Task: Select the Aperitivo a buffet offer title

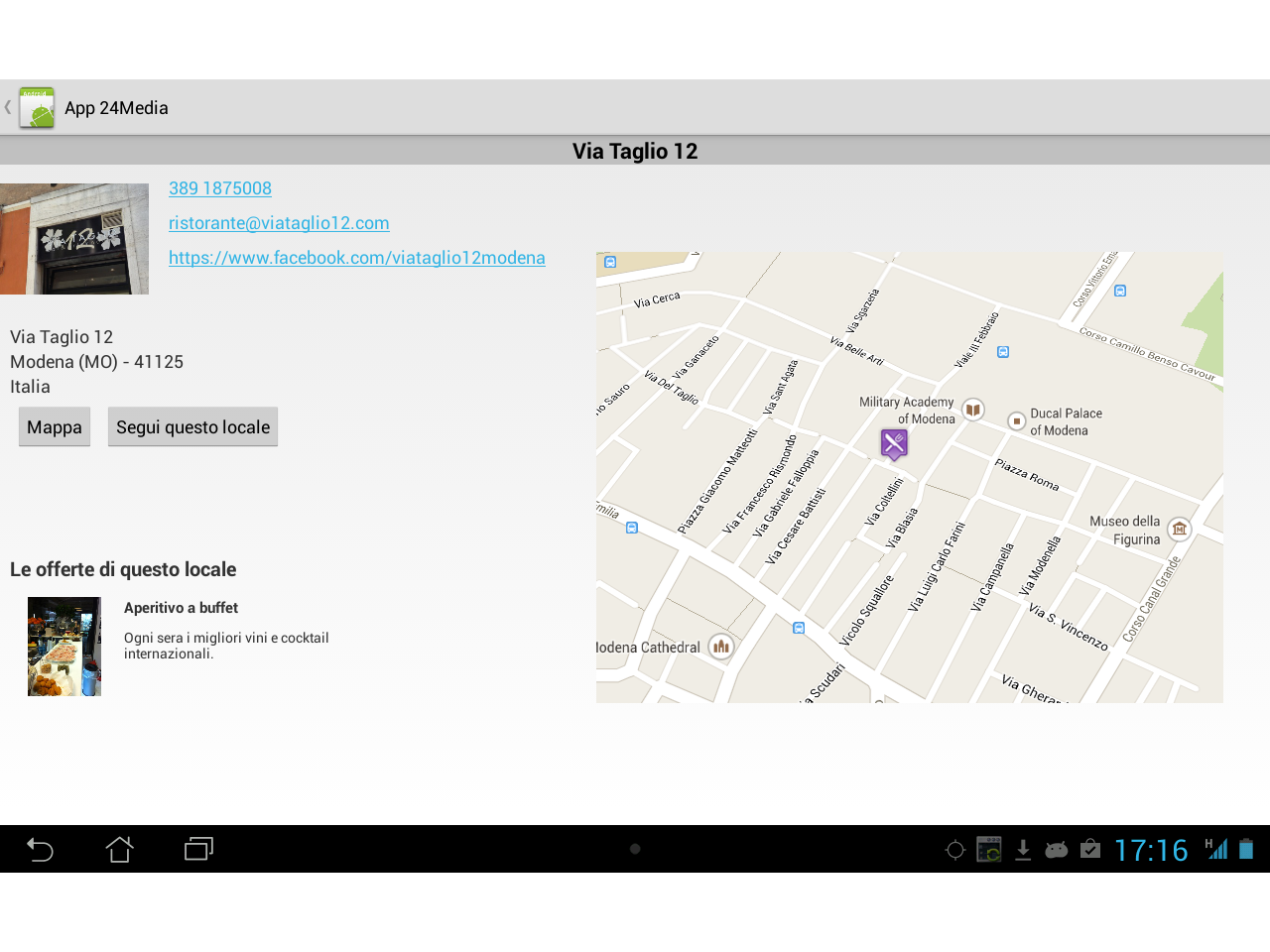Action: click(x=181, y=608)
